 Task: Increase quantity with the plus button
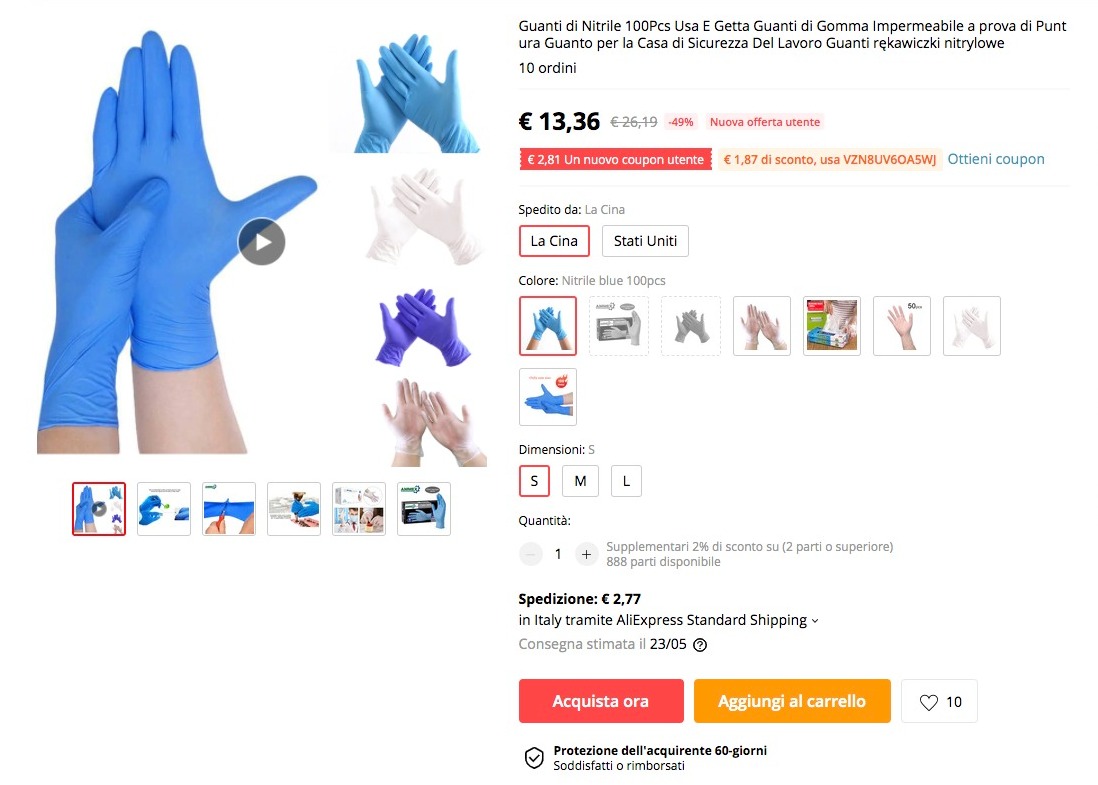point(586,555)
